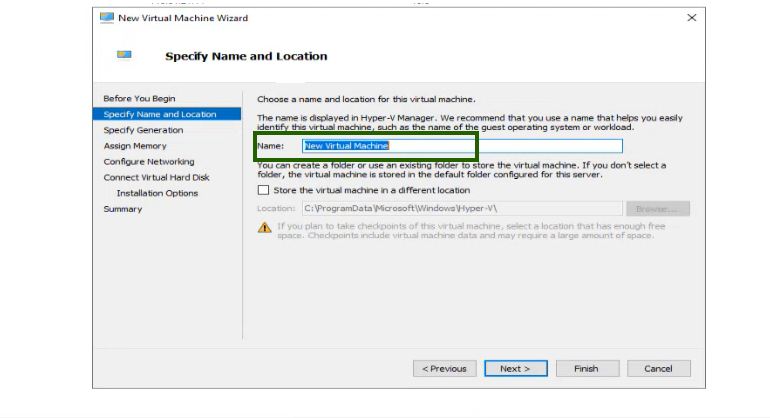Click the Previous button

point(444,369)
